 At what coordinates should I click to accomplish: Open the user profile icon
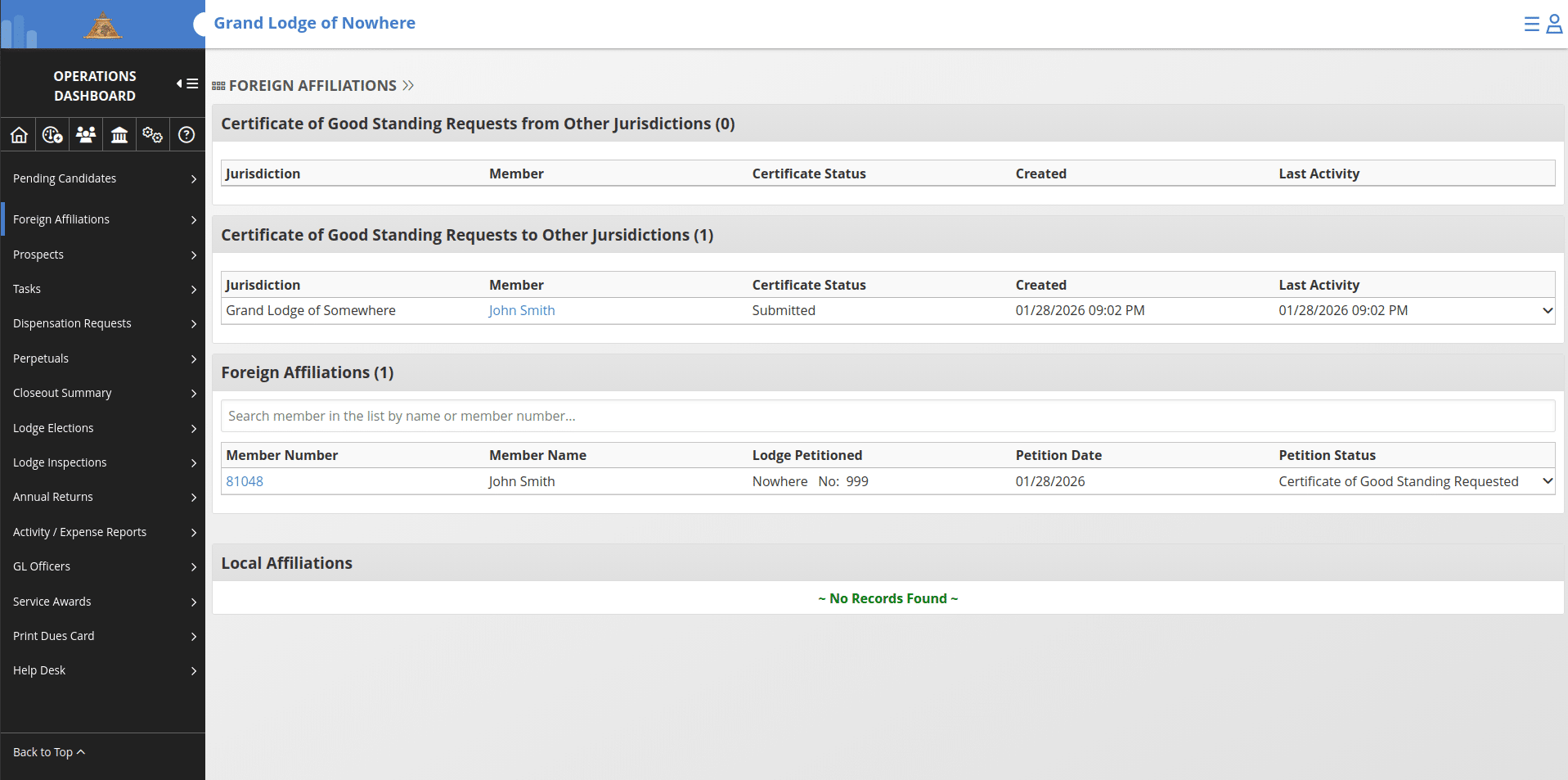pyautogui.click(x=1554, y=25)
